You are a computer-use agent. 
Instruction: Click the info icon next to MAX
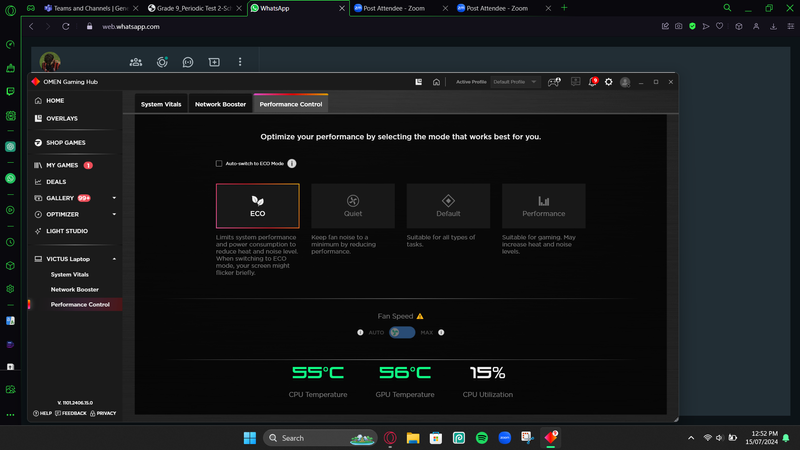[x=441, y=332]
